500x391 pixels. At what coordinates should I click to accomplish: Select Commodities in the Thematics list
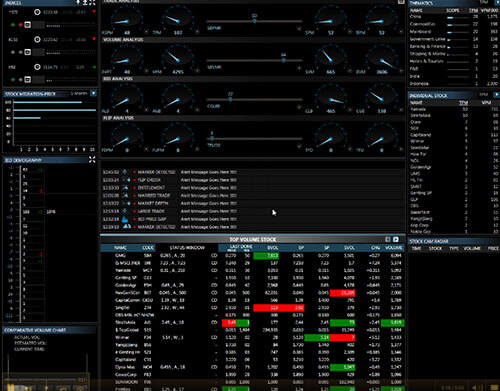pos(454,24)
